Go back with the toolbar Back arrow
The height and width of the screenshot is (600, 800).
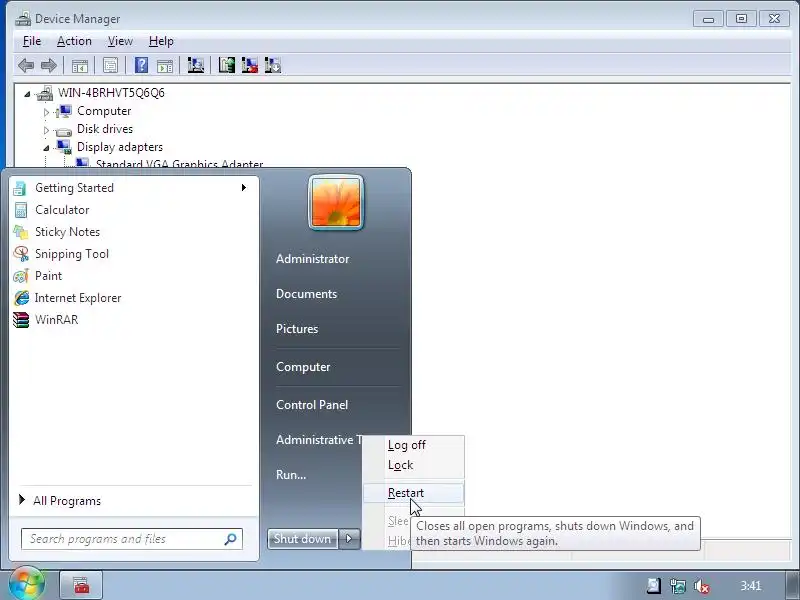coord(26,65)
